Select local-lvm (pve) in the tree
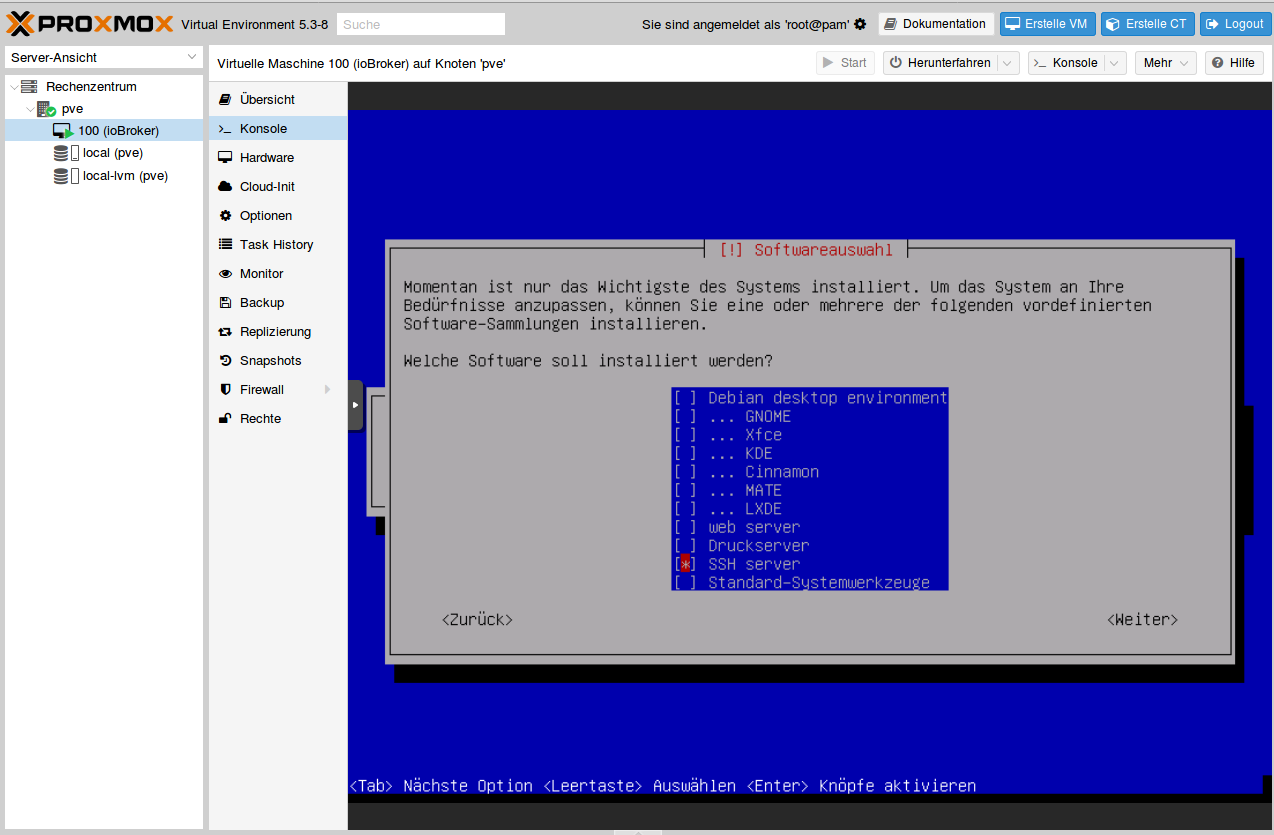 click(x=104, y=176)
